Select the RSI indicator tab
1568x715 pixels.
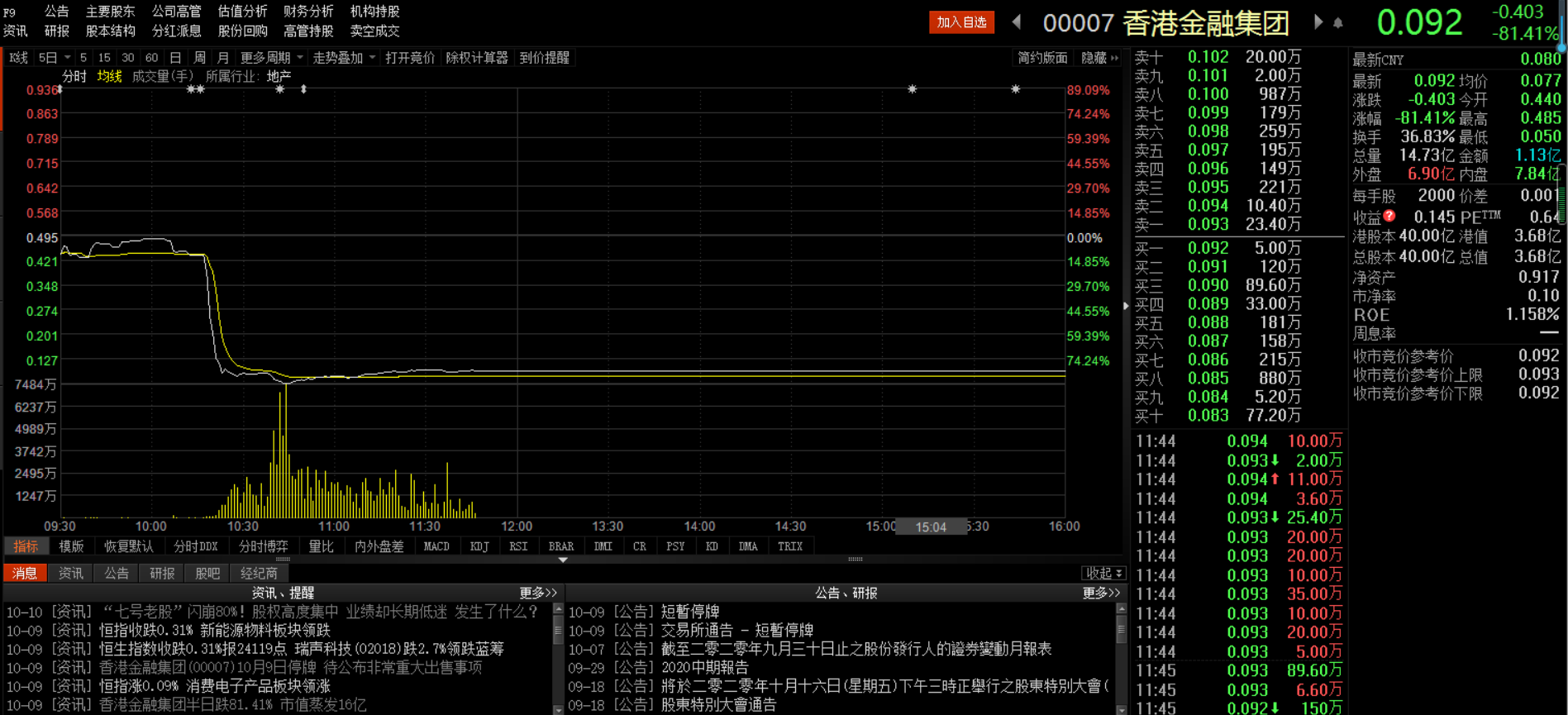(x=518, y=546)
